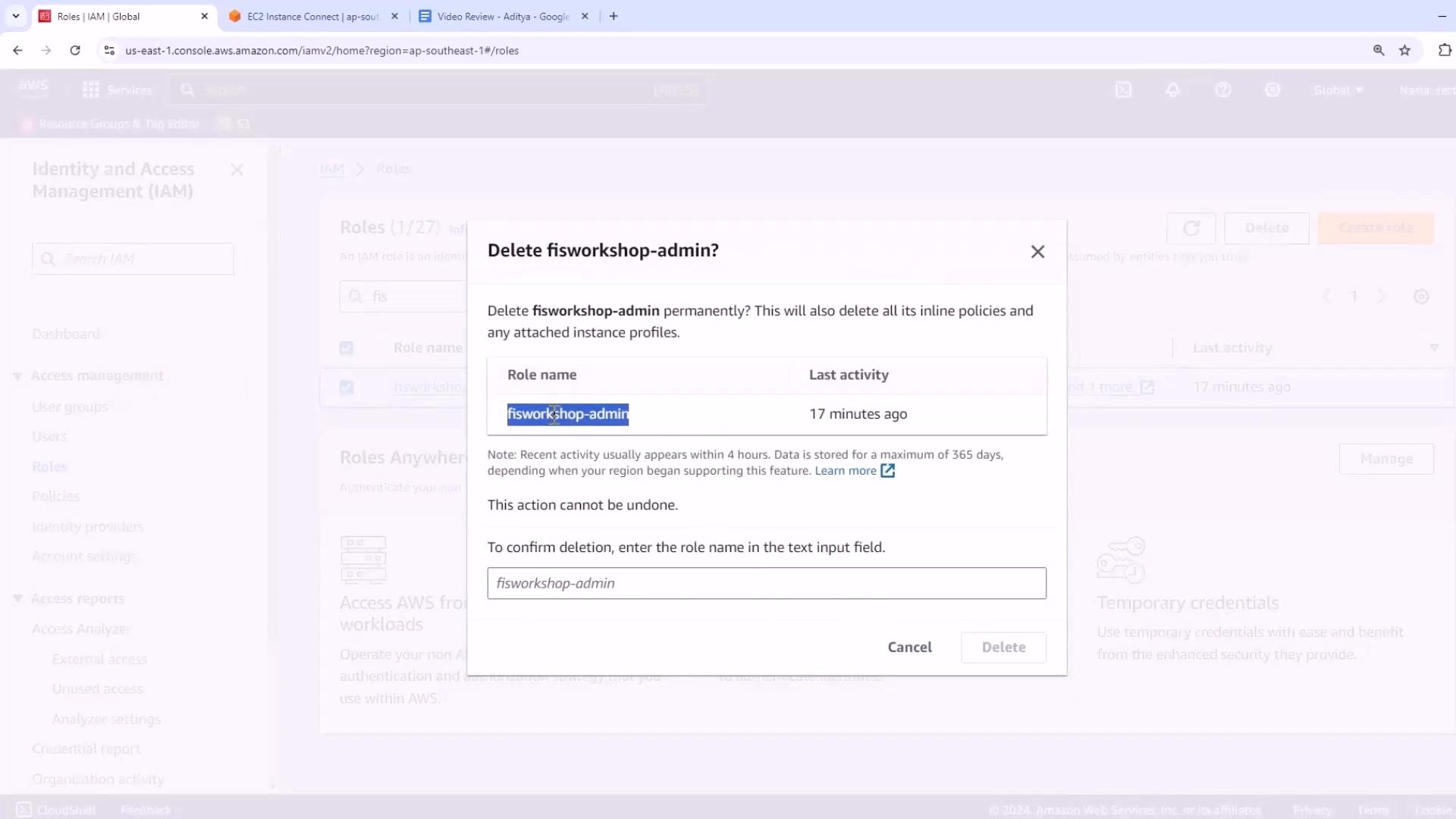Viewport: 1456px width, 819px height.
Task: Click the role name confirmation input field
Action: pyautogui.click(x=767, y=583)
